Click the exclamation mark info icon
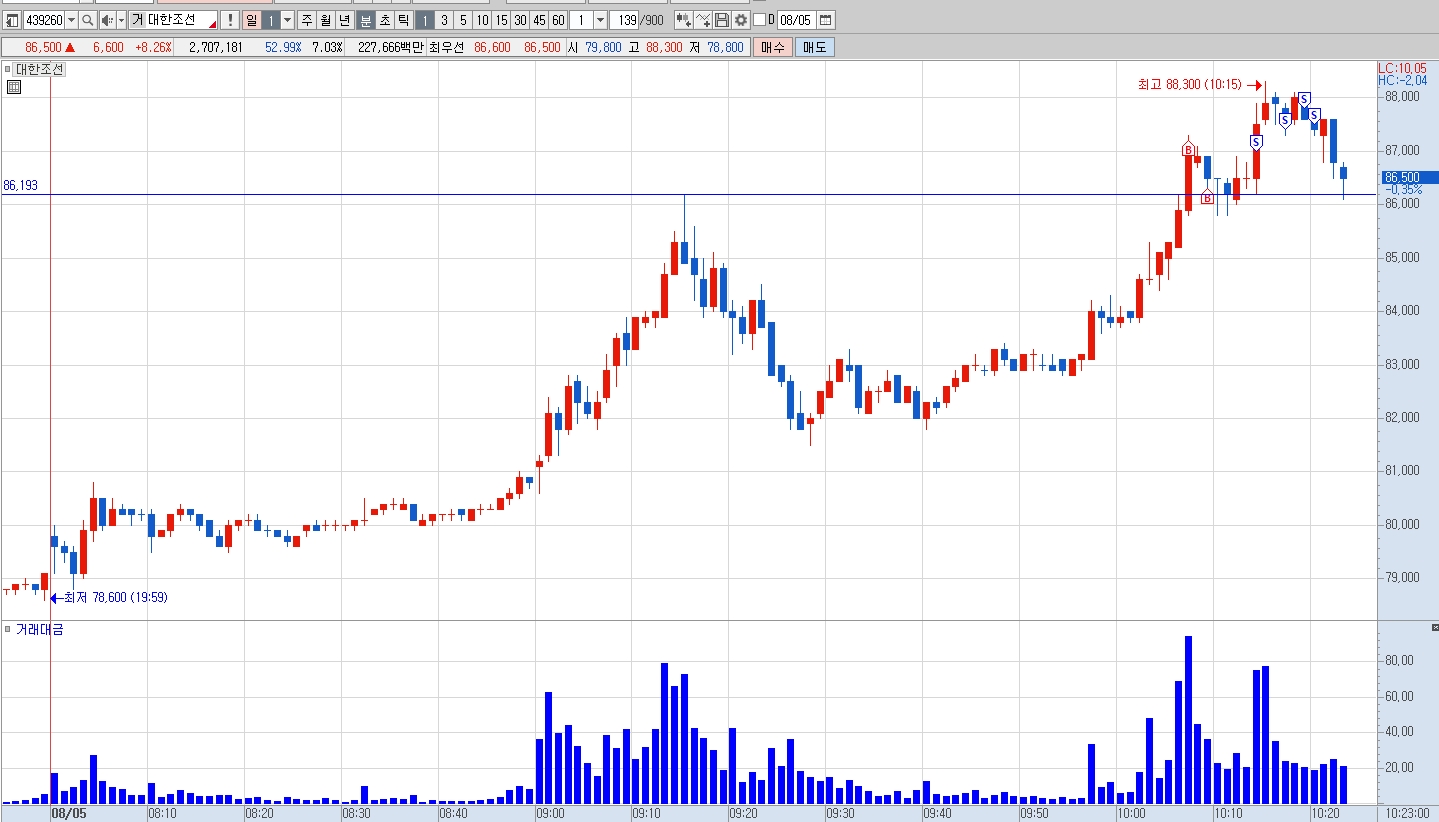 tap(230, 20)
